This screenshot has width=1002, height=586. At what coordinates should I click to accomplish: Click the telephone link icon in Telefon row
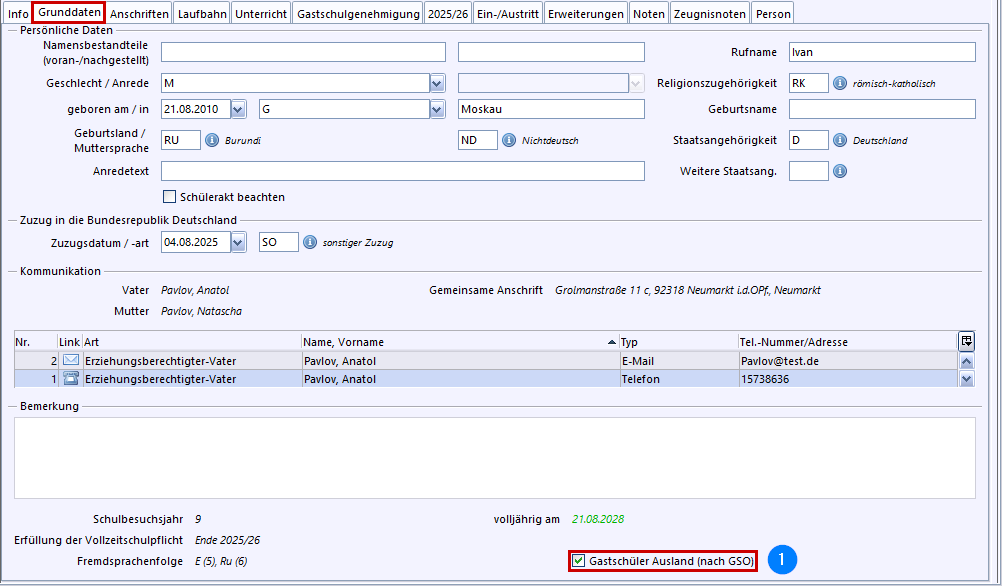click(70, 379)
